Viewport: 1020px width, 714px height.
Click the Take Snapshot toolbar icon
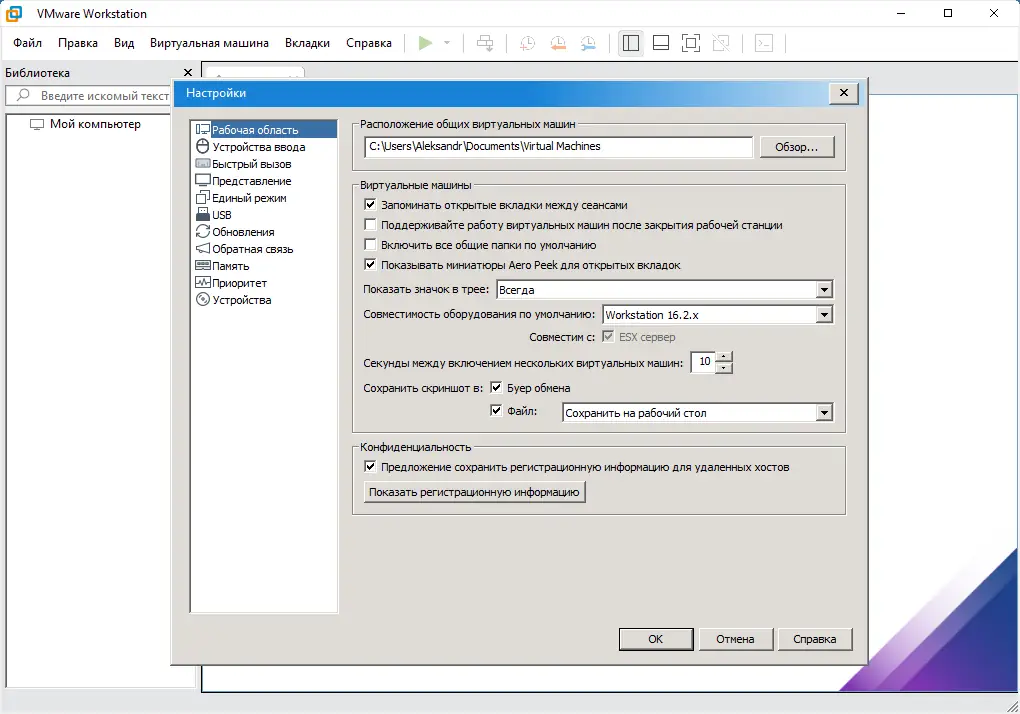click(528, 43)
